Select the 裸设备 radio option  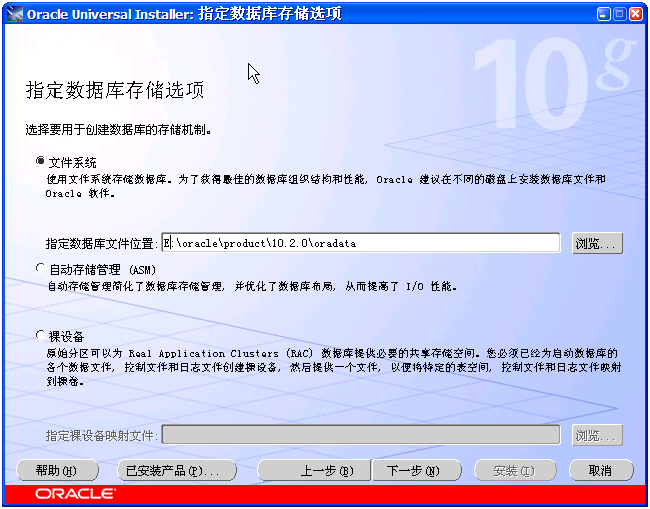pyautogui.click(x=40, y=335)
